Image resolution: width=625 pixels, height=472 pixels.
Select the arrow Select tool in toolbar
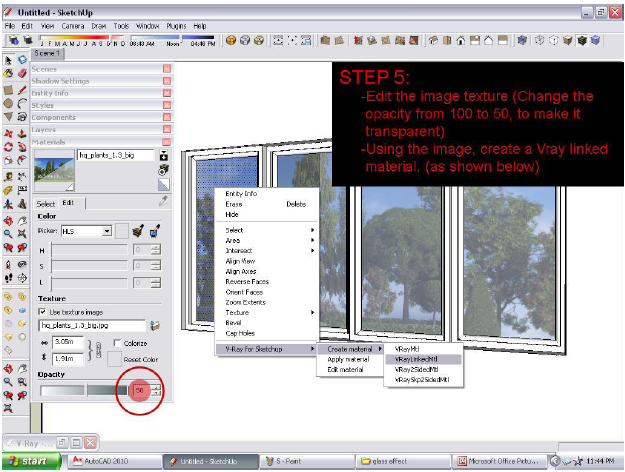click(x=9, y=61)
